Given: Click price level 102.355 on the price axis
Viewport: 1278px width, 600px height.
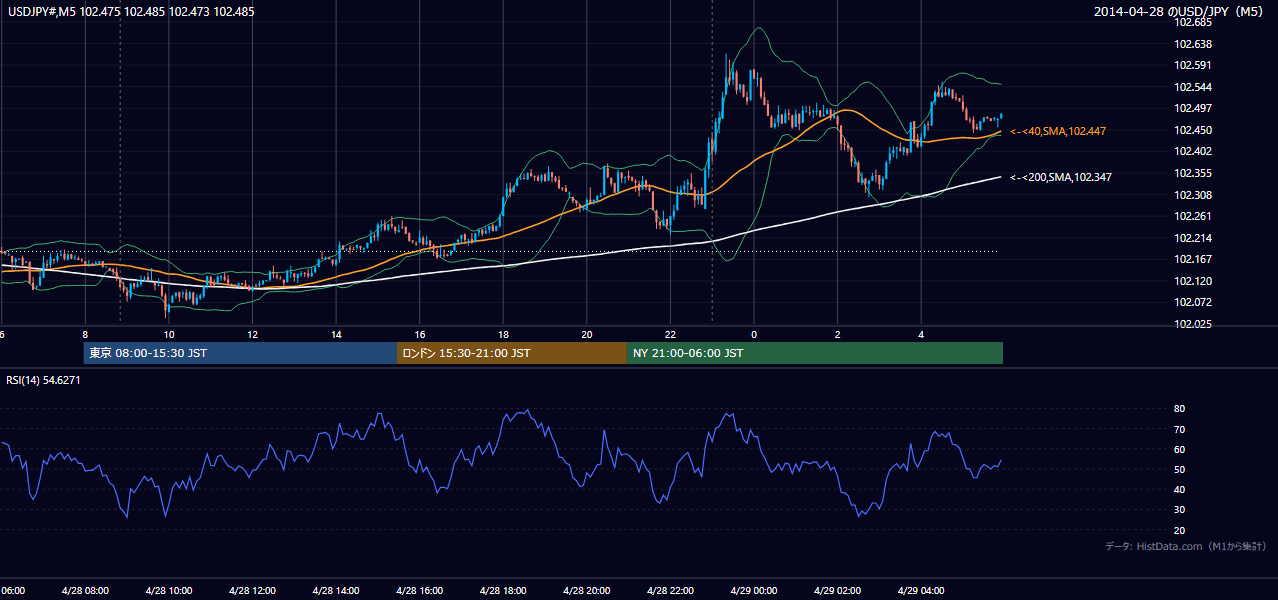Looking at the screenshot, I should pyautogui.click(x=1192, y=173).
